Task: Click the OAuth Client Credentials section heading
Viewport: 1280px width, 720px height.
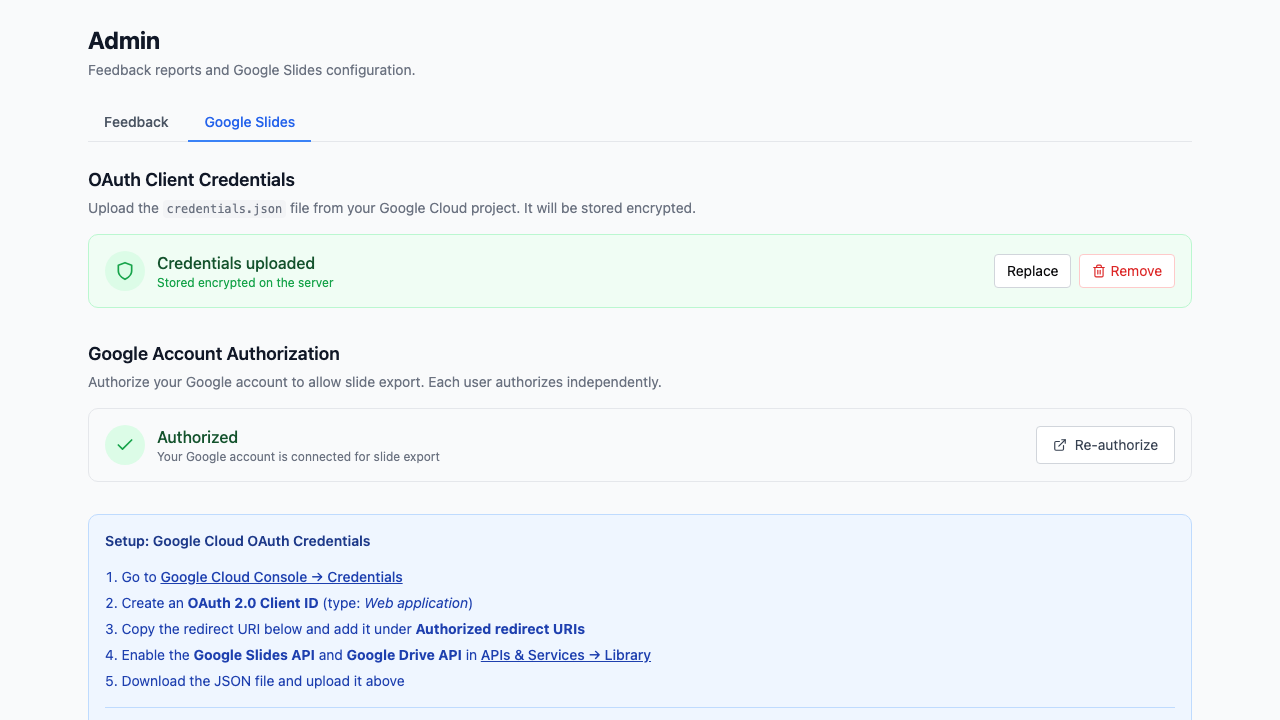Action: [x=191, y=180]
